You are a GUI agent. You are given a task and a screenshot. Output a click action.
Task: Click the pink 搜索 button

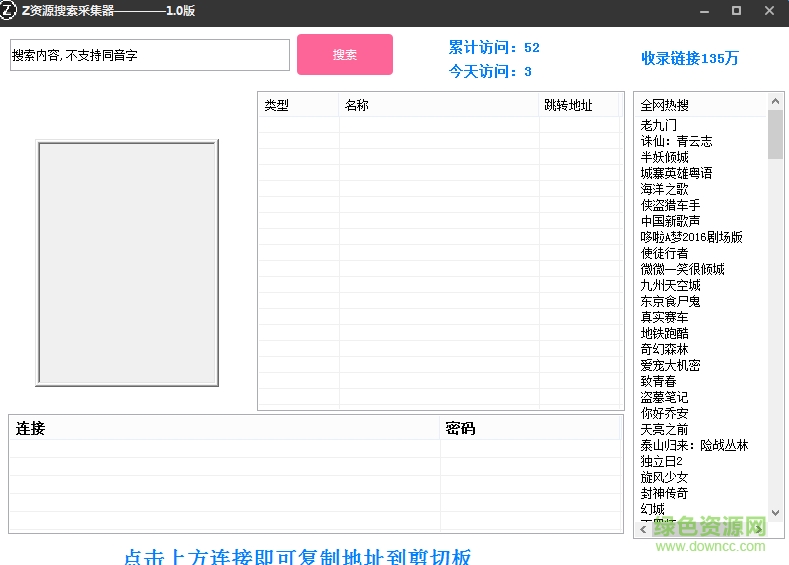coord(344,55)
